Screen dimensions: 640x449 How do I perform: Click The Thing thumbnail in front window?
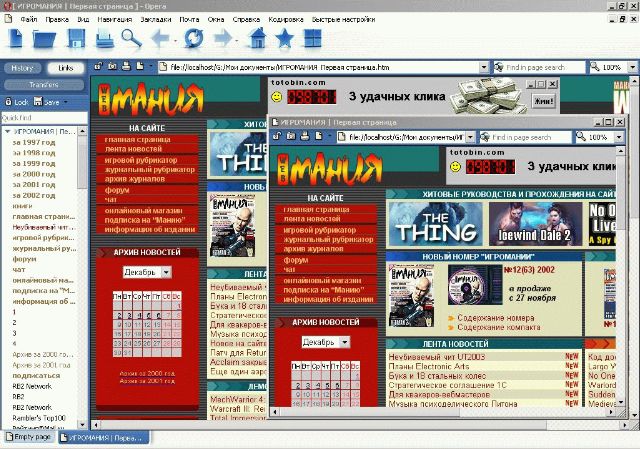[x=436, y=224]
